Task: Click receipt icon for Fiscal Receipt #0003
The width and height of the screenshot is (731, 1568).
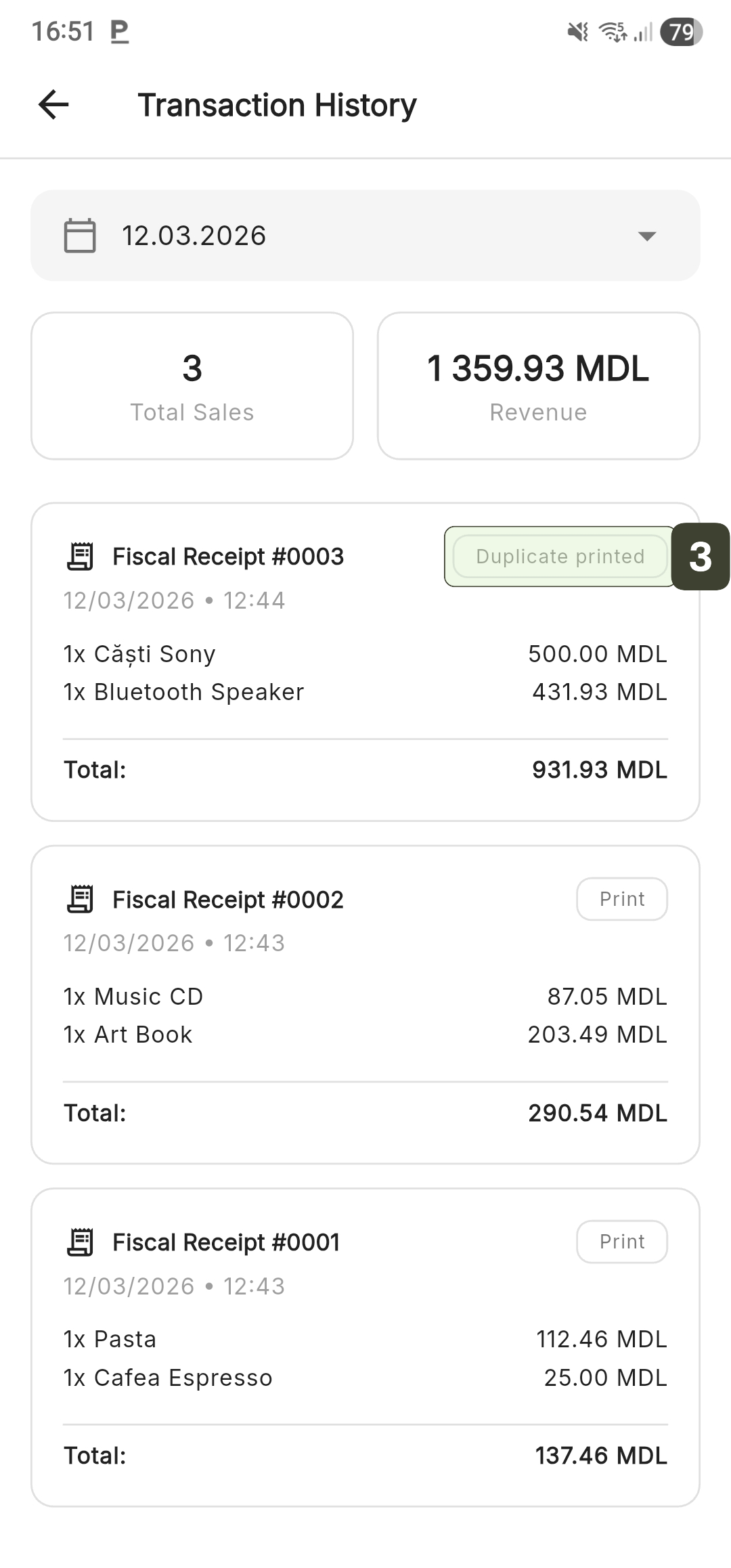Action: tap(81, 557)
